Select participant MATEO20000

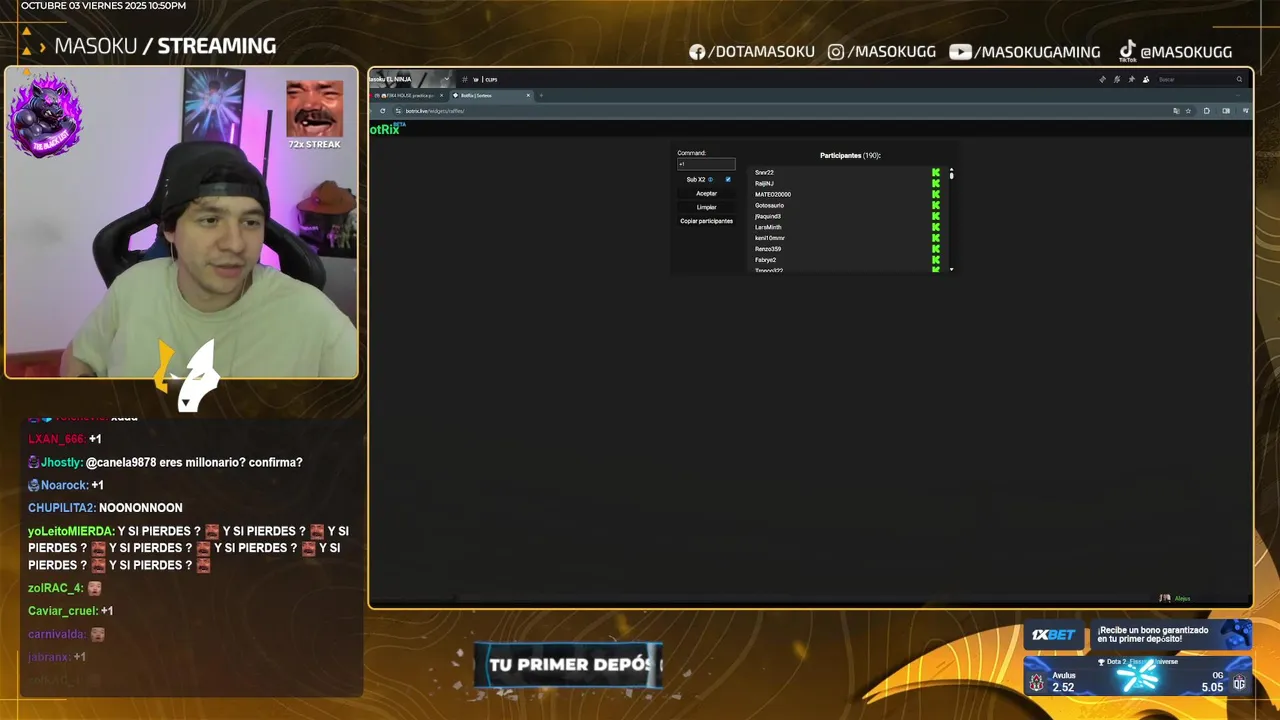[x=772, y=194]
